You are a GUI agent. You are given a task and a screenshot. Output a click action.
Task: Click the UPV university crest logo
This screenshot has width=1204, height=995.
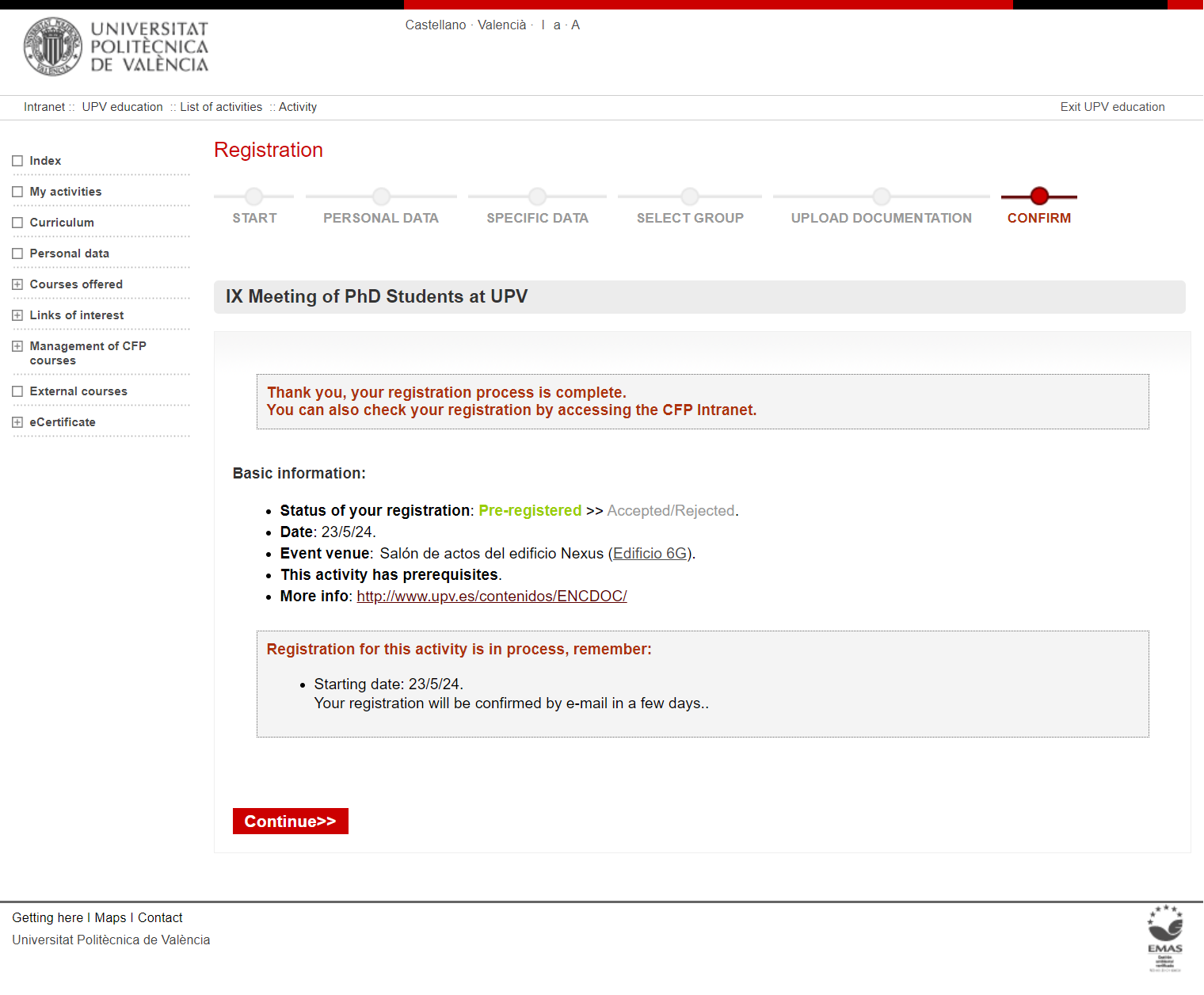pyautogui.click(x=52, y=47)
